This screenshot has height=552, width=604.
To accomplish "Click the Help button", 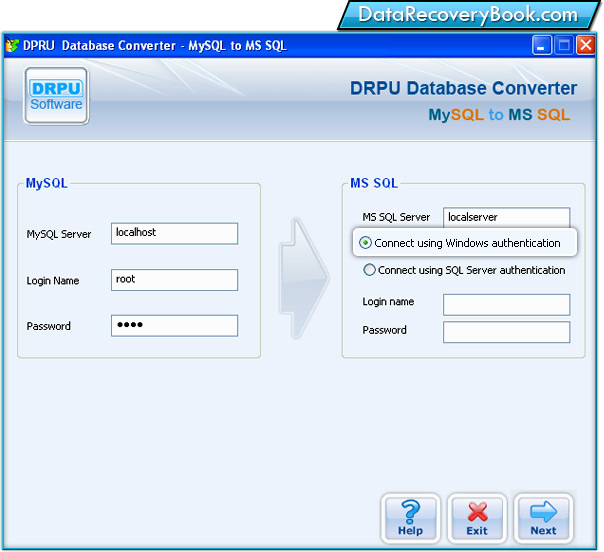I will tap(411, 518).
